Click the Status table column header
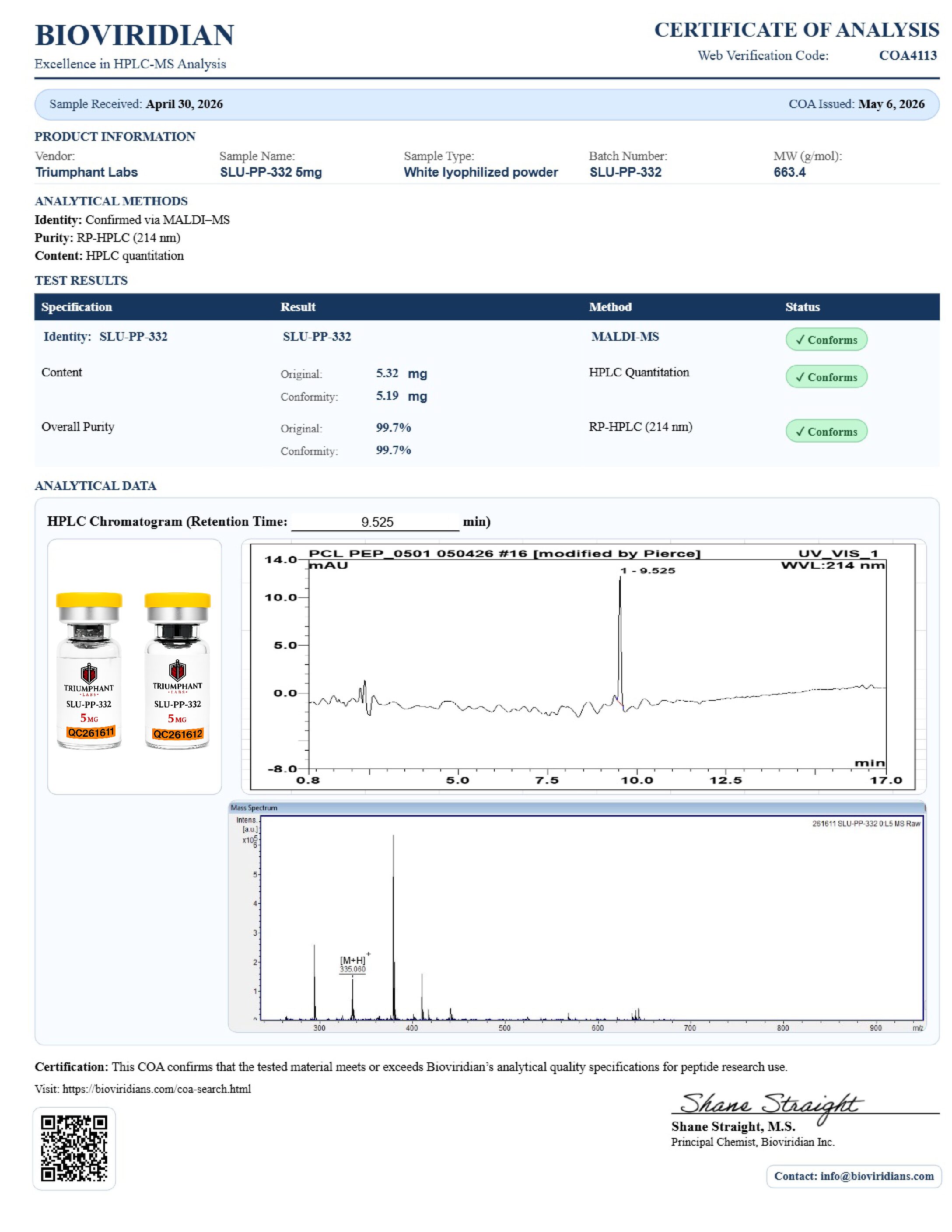 (x=802, y=307)
